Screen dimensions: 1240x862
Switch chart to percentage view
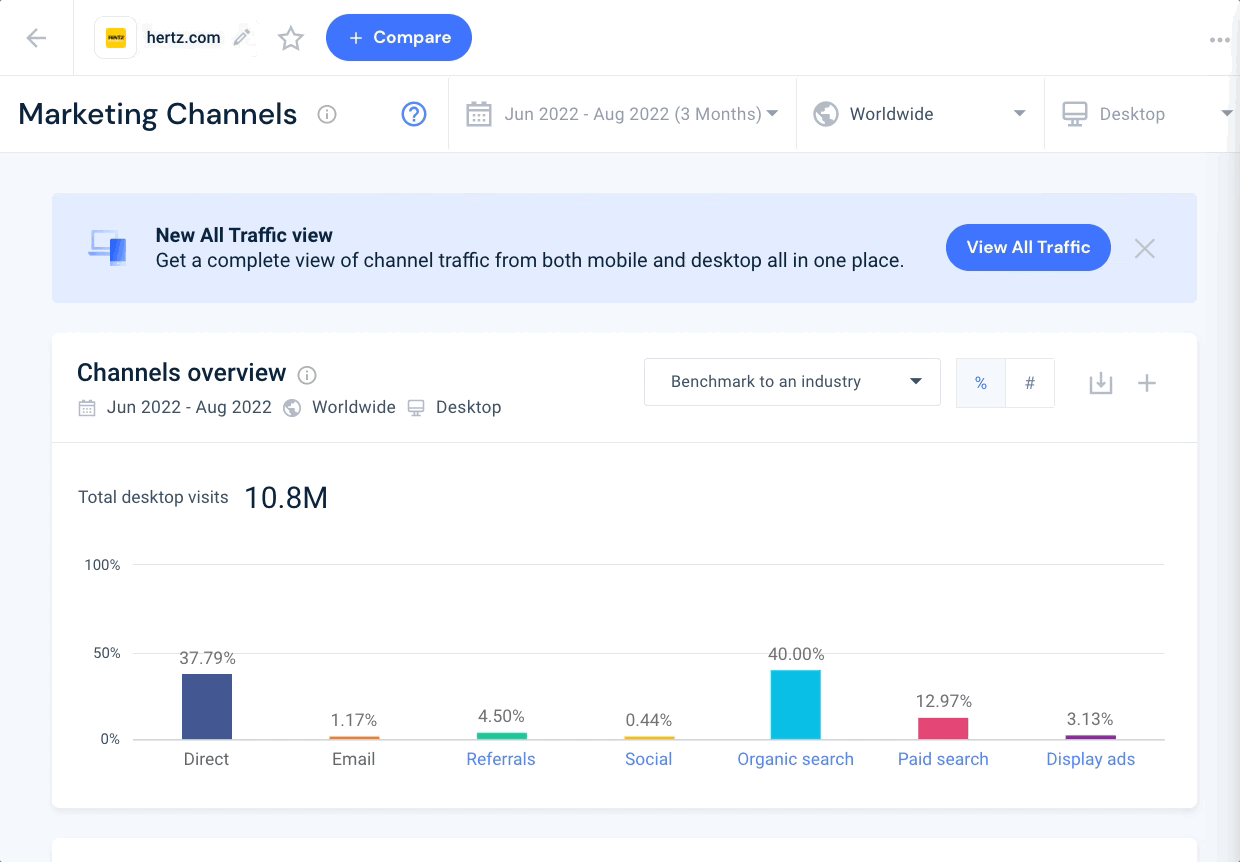(981, 383)
